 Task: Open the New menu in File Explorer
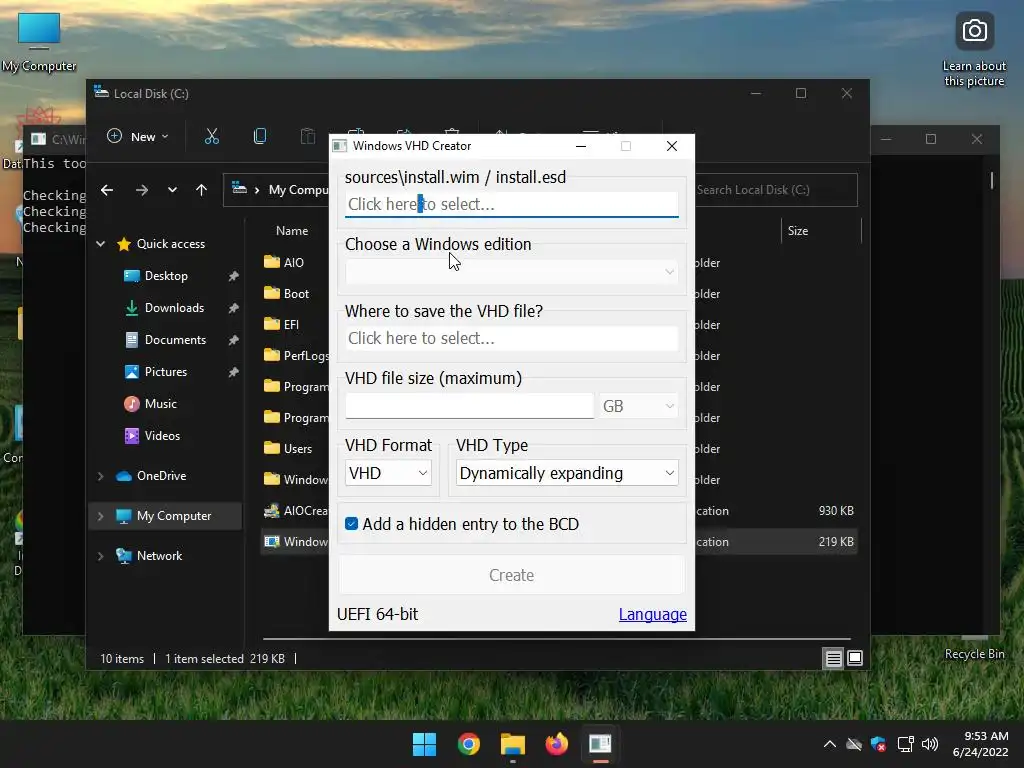pos(138,136)
